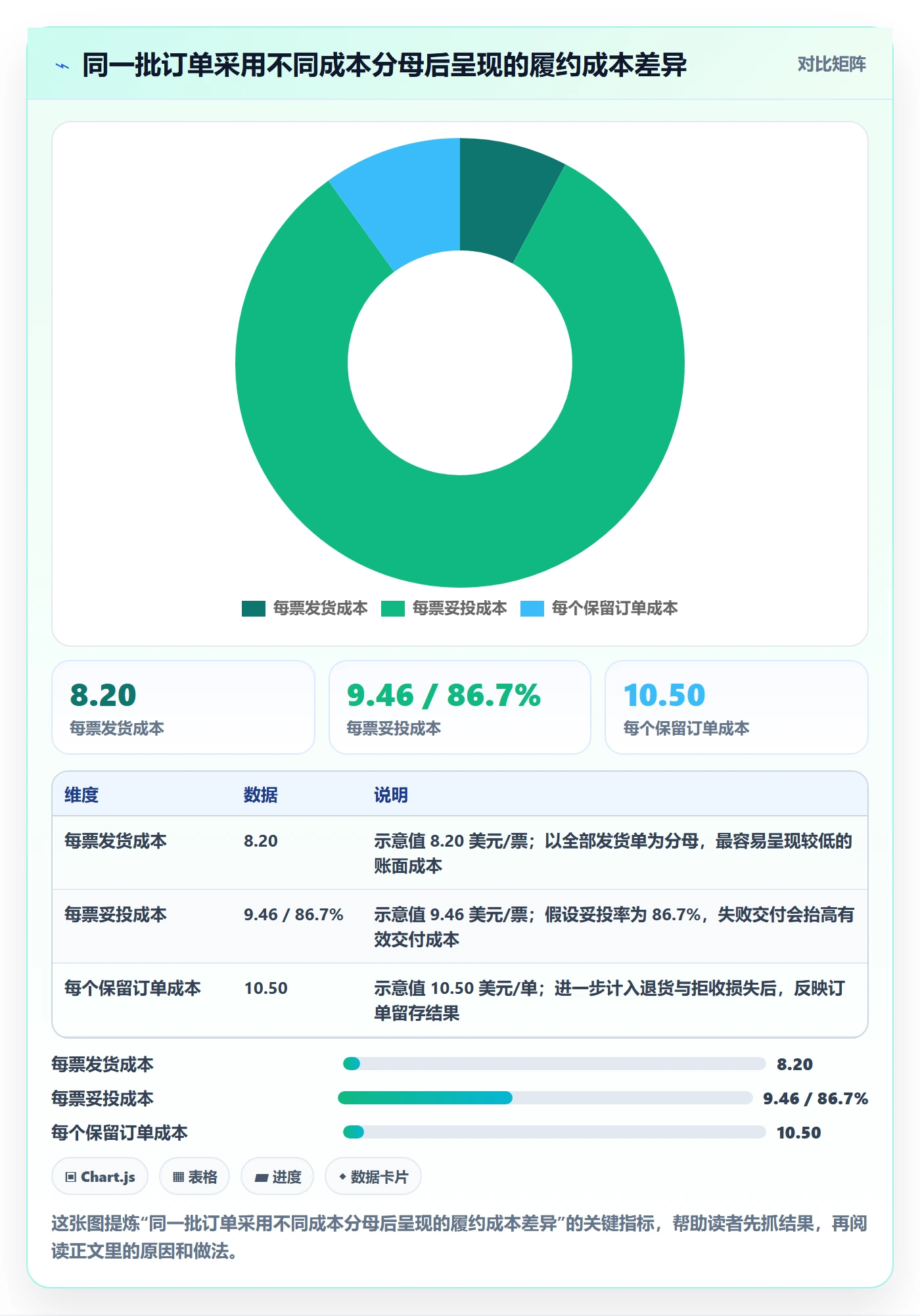Click the 维度 column header
Viewport: 920px width, 1316px height.
(x=81, y=795)
